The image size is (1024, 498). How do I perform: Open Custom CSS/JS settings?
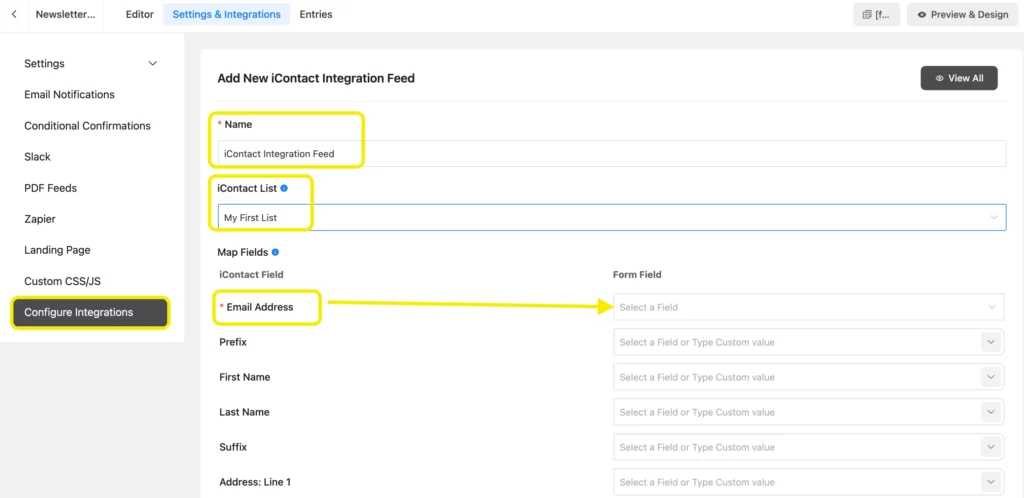click(x=63, y=281)
